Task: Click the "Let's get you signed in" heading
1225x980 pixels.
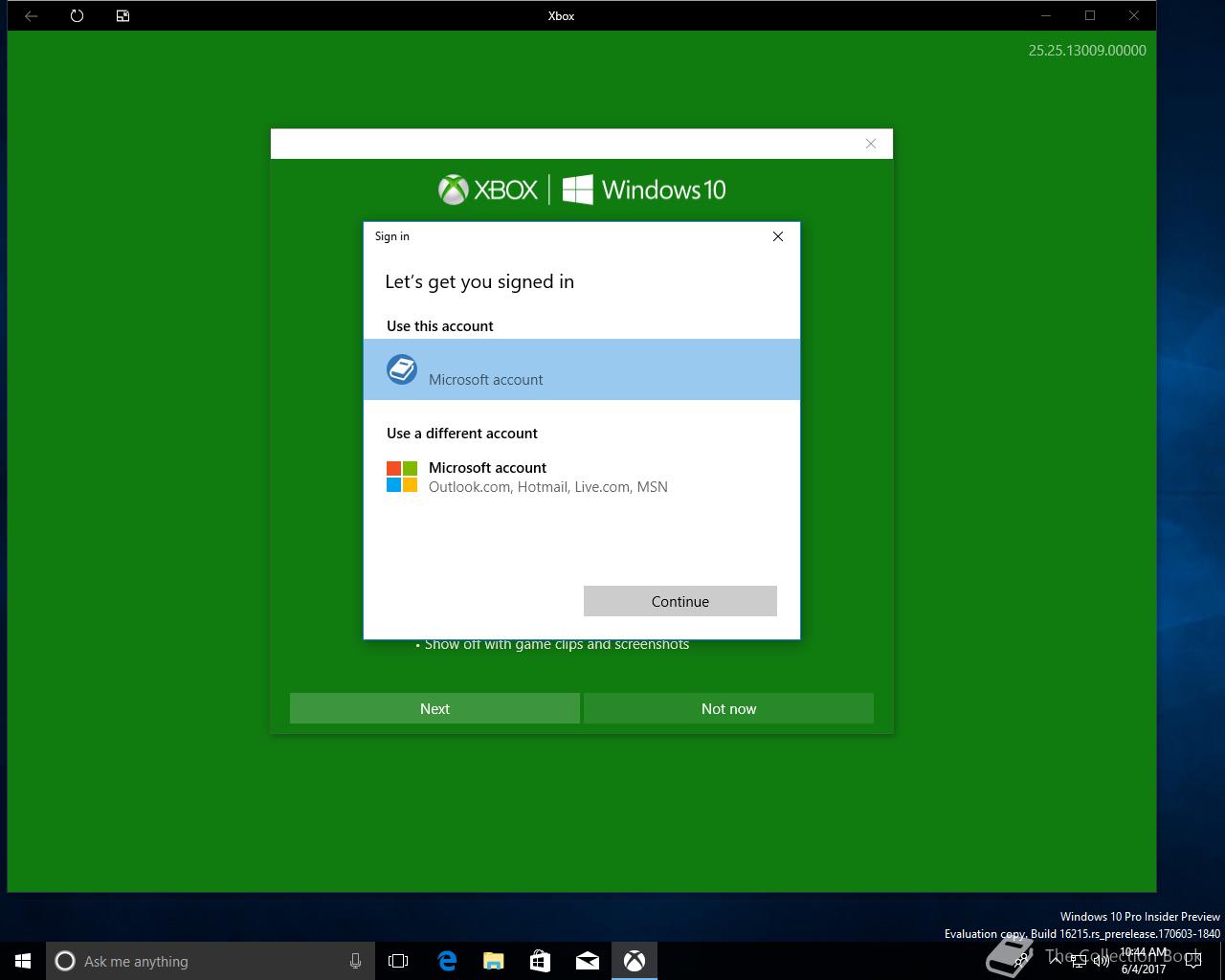Action: 479,281
